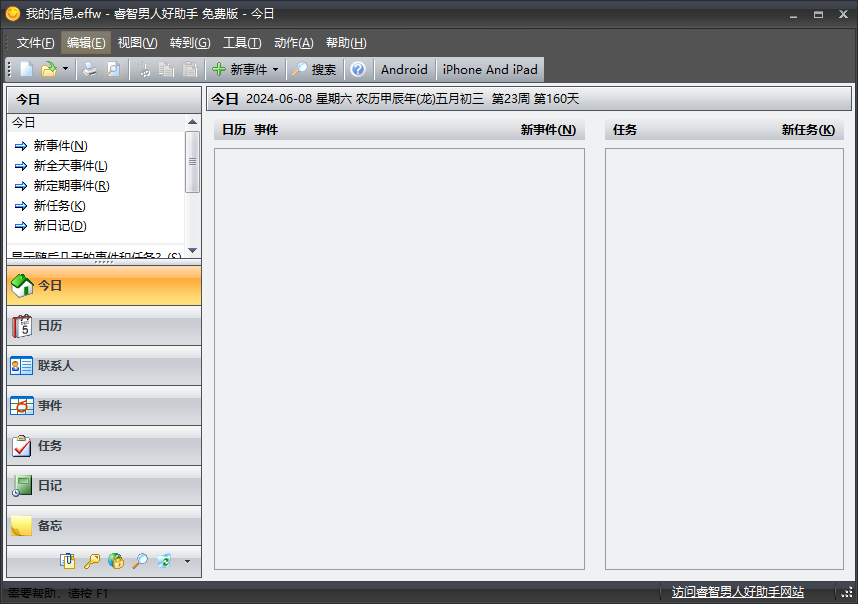
Task: Click the paste toolbar icon
Action: [190, 69]
